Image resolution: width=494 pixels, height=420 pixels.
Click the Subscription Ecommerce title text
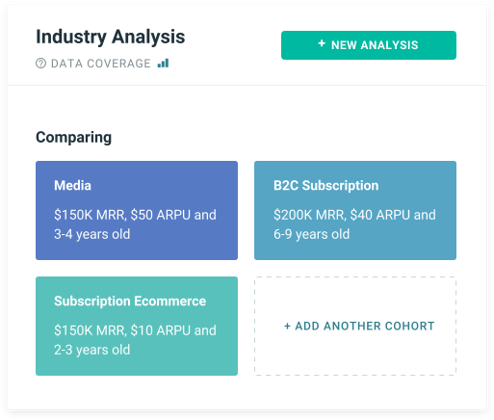coord(130,301)
